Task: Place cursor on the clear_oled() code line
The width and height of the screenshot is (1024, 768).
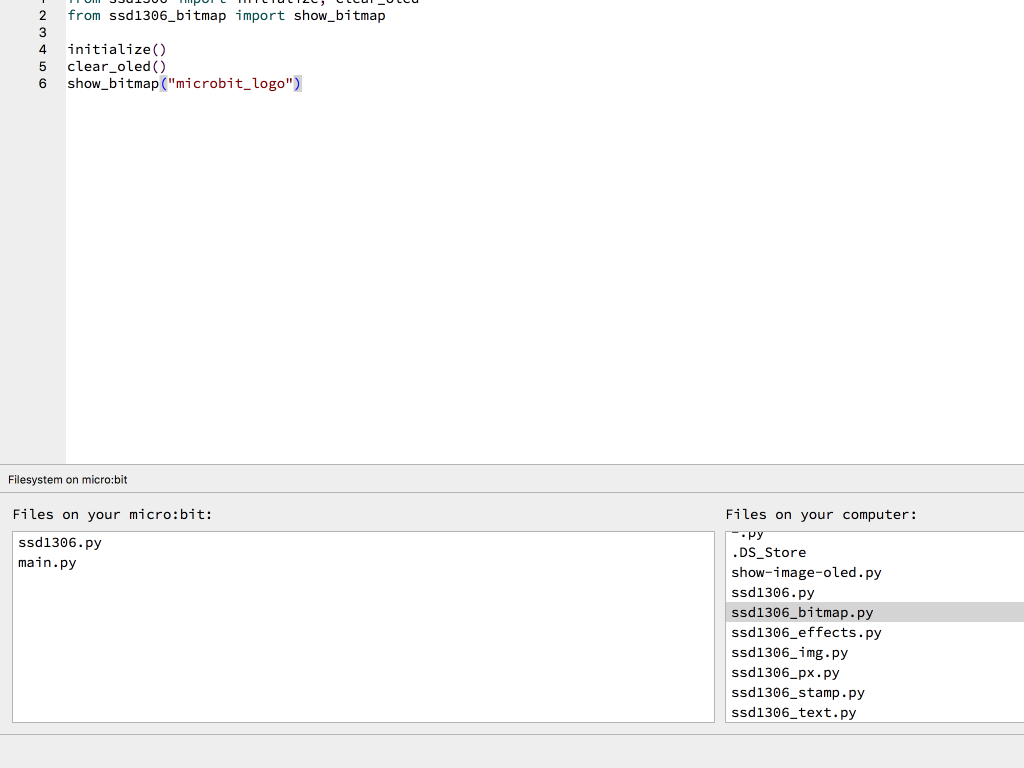Action: (x=117, y=67)
